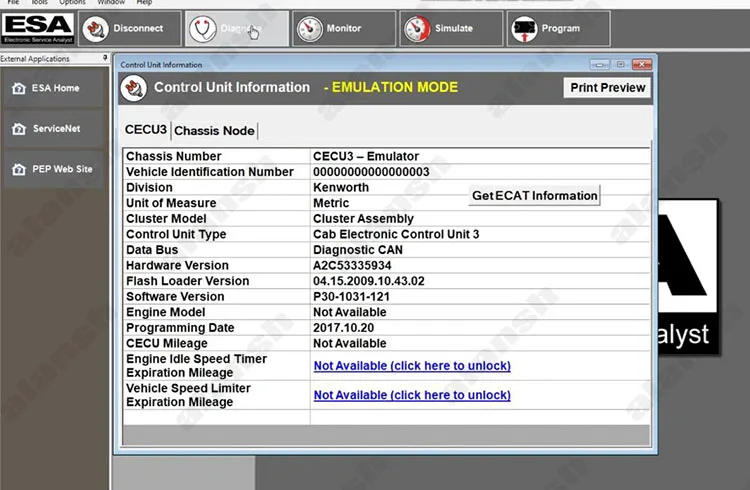
Task: Click Get ECAT Information button
Action: (x=534, y=196)
